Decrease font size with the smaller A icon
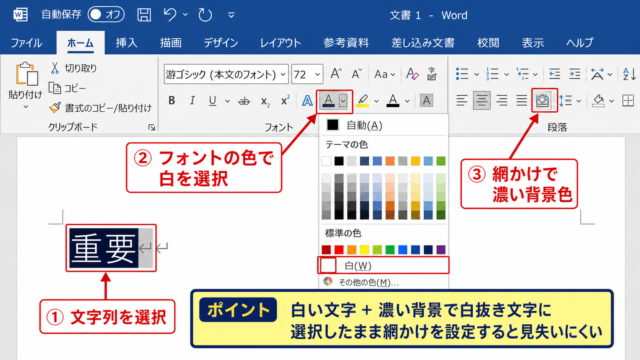Viewport: 640px width, 360px height. [356, 74]
